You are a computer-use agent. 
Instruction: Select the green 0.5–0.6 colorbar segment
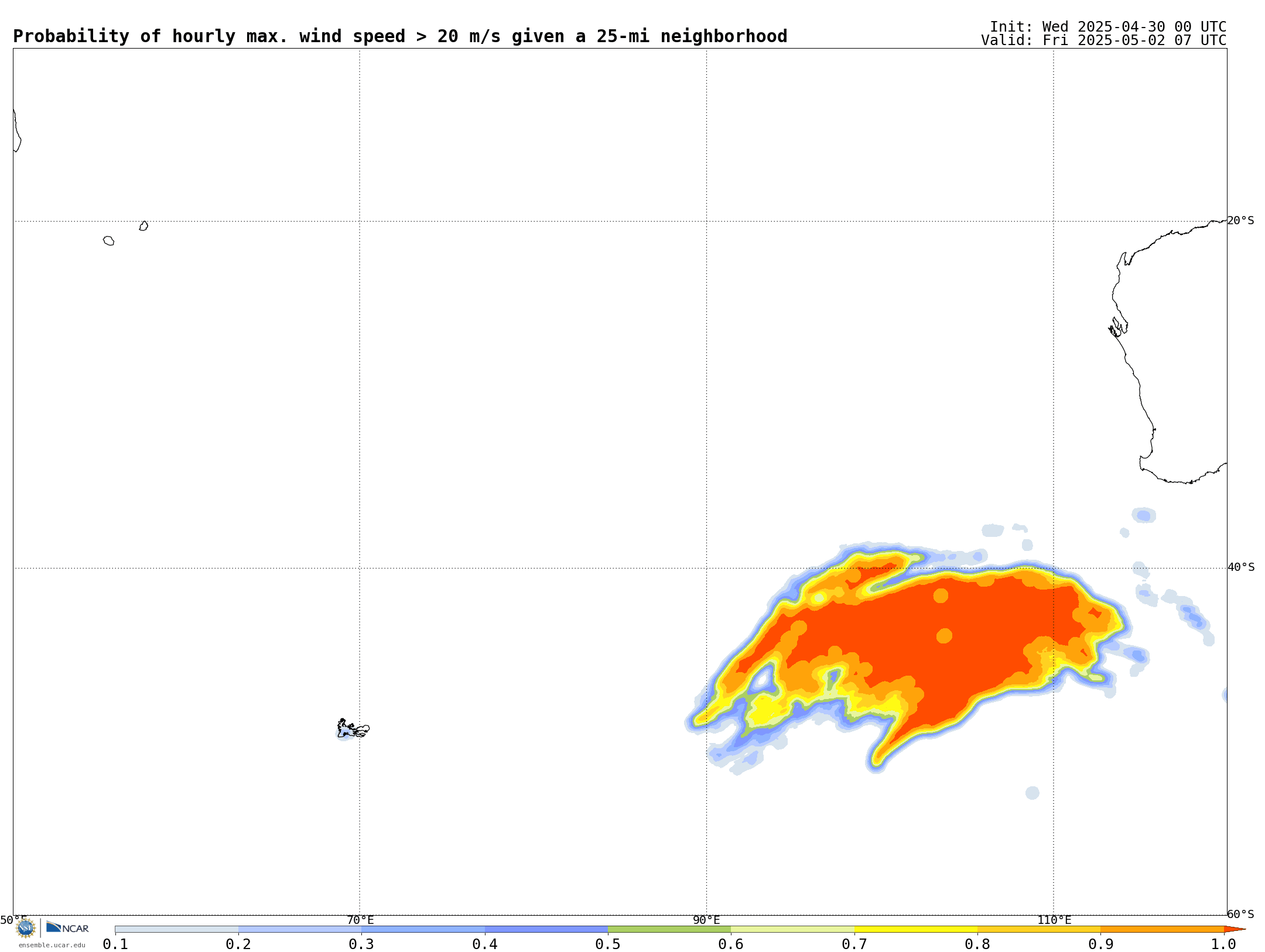pos(669,929)
